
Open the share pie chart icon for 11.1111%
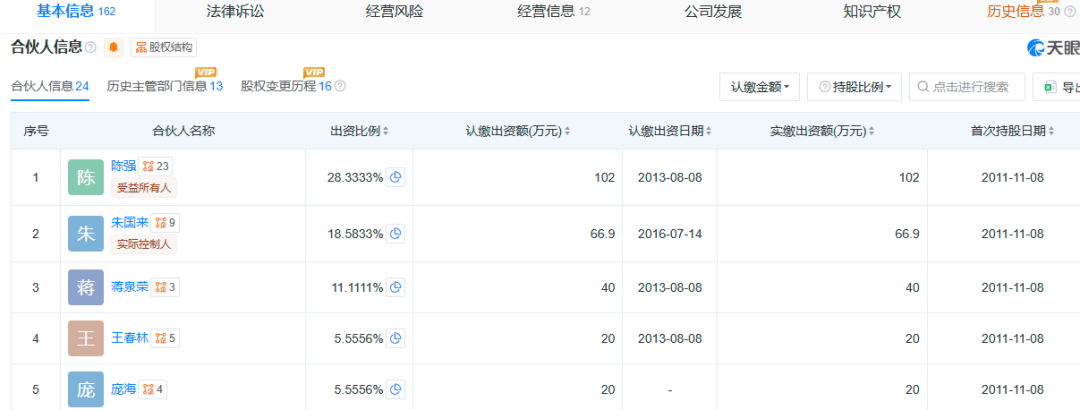[395, 287]
